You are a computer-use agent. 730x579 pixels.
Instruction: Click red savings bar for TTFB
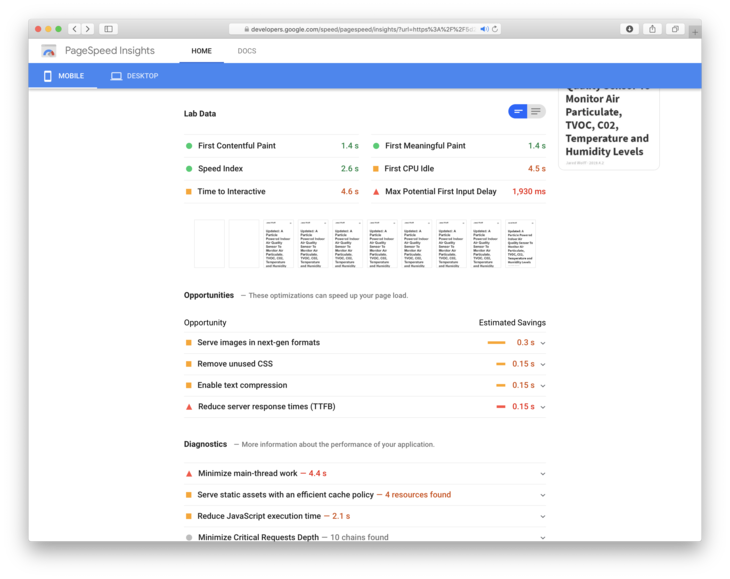[500, 407]
